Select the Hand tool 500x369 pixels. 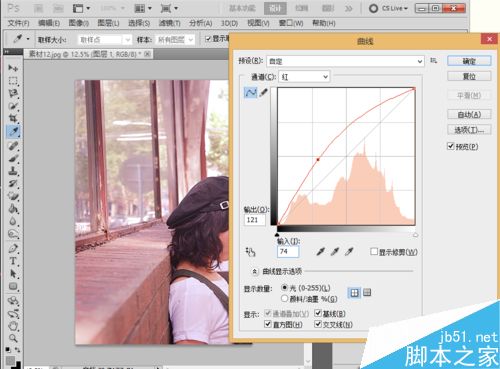coord(13,325)
